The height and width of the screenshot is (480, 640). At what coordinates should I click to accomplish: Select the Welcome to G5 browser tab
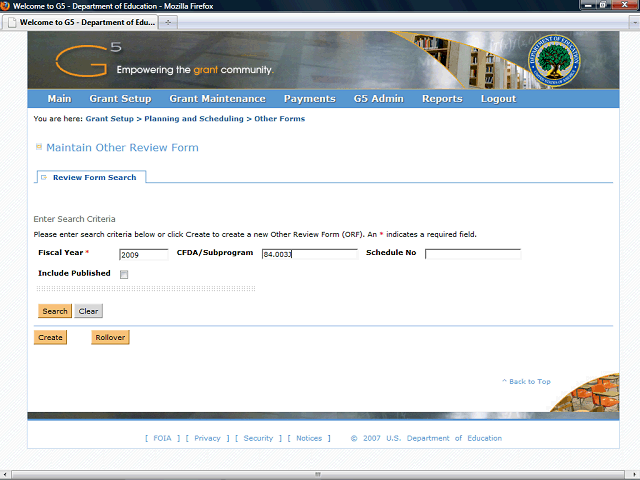click(x=81, y=22)
